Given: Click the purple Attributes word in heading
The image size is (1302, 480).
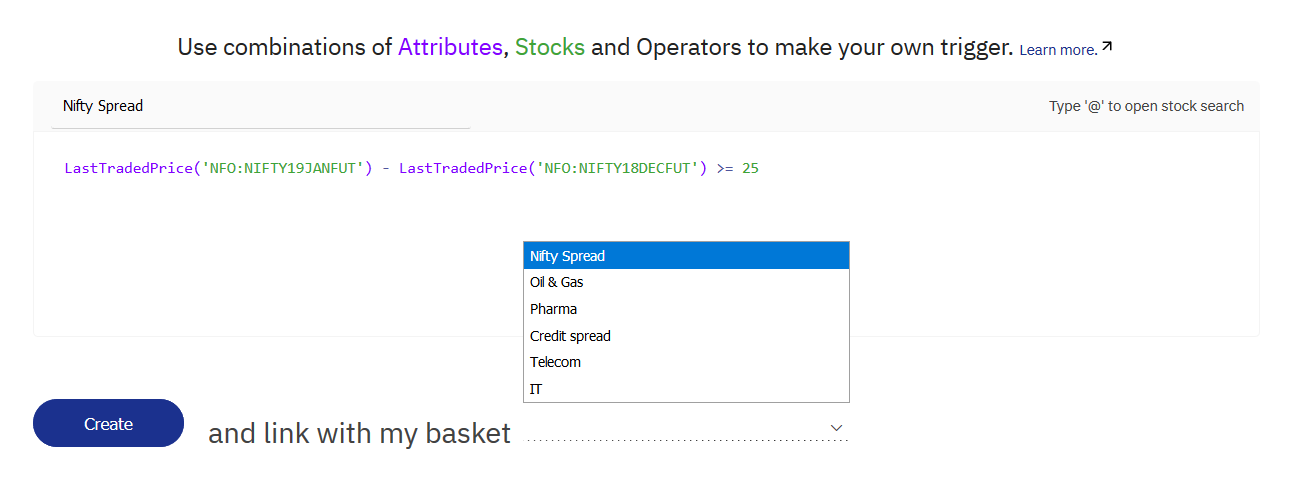Looking at the screenshot, I should coord(450,47).
